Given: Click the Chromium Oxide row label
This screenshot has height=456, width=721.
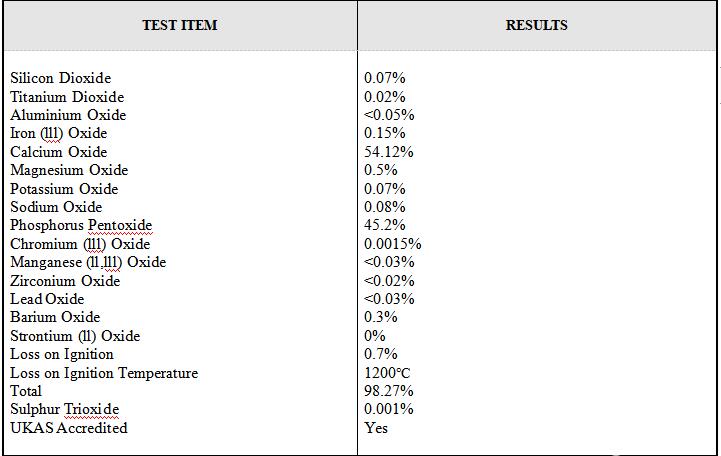Looking at the screenshot, I should click(x=80, y=244).
